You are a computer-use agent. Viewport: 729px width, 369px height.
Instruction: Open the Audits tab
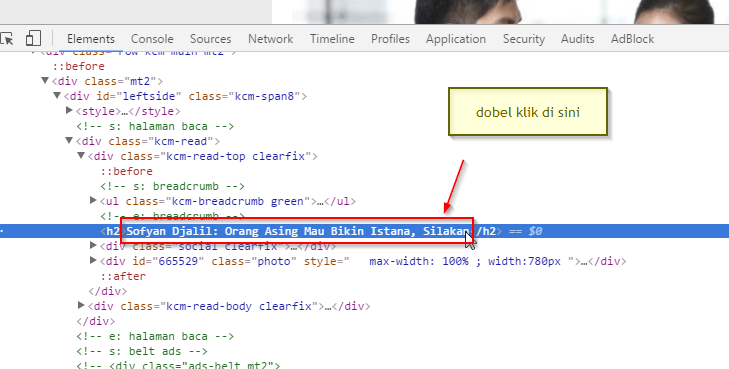[x=577, y=39]
